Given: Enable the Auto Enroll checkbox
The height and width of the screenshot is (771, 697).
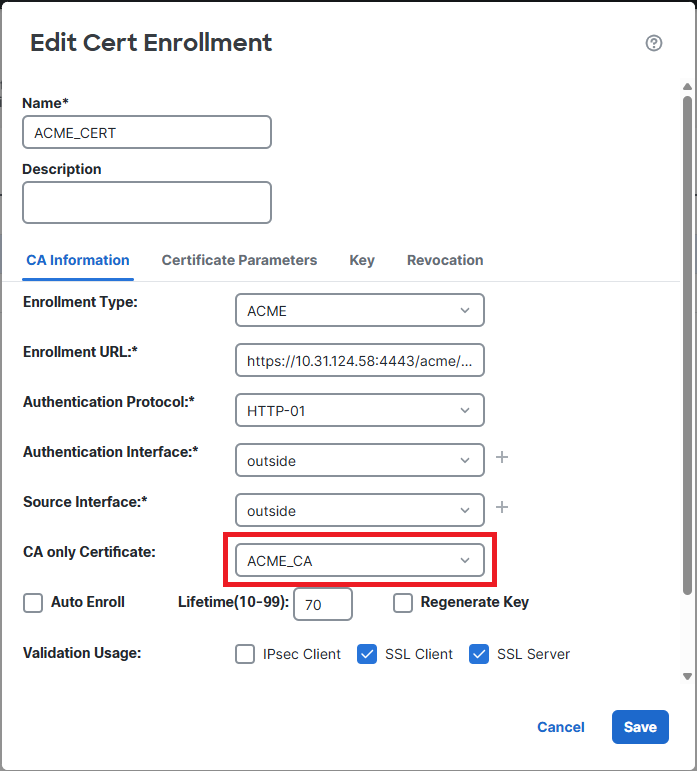Looking at the screenshot, I should point(33,602).
